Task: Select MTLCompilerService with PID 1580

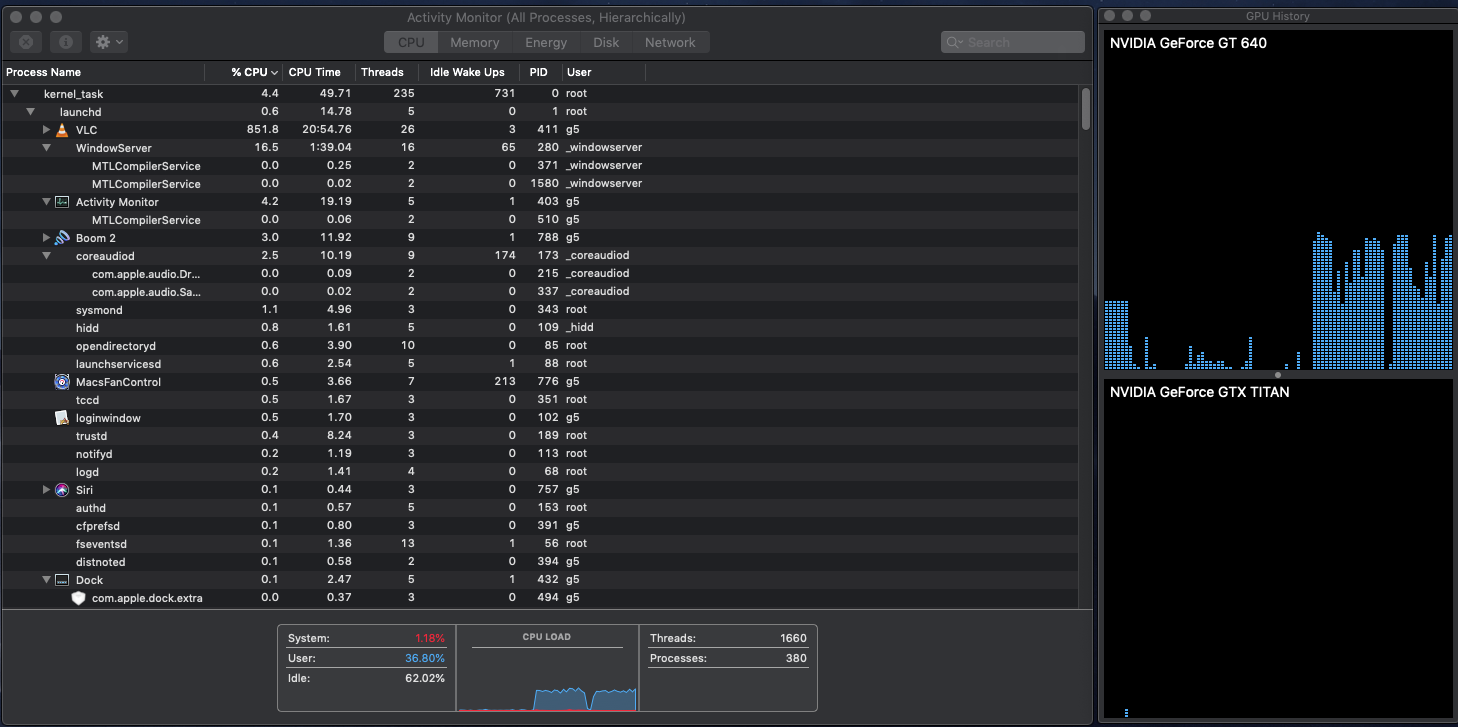Action: coord(540,184)
